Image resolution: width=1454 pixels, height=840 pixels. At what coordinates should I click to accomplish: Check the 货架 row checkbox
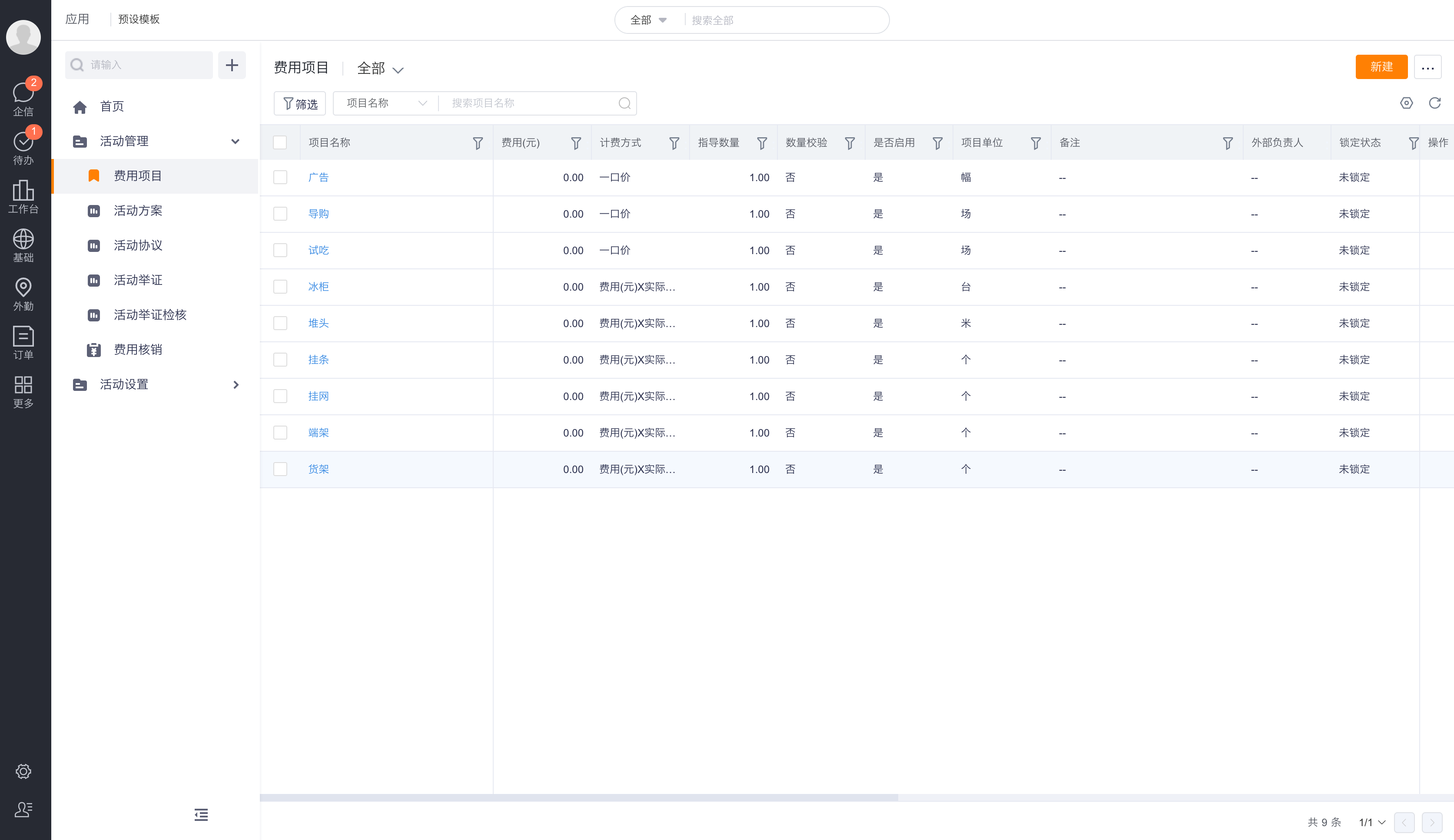(x=280, y=469)
